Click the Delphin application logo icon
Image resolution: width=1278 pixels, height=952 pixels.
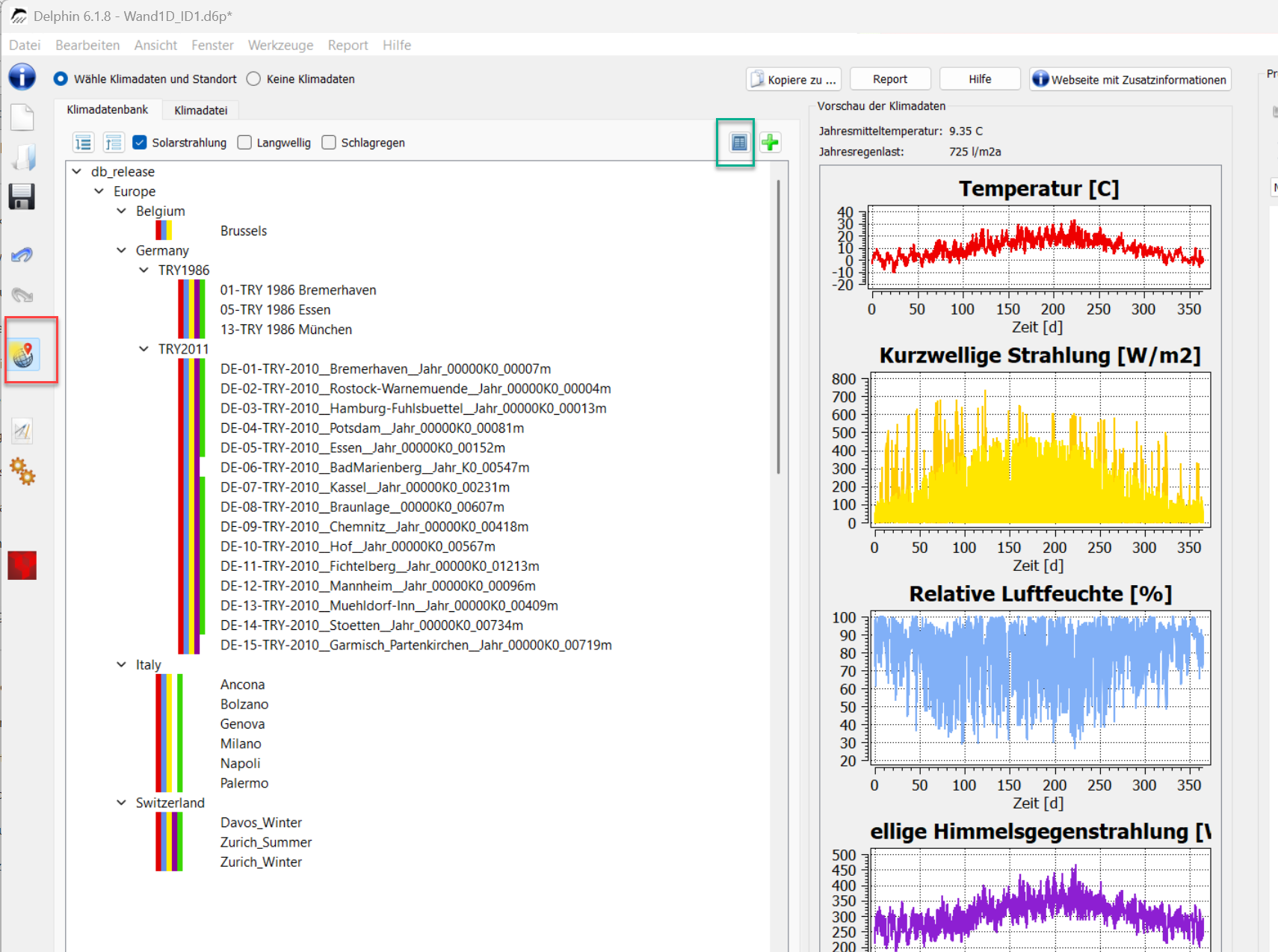18,16
